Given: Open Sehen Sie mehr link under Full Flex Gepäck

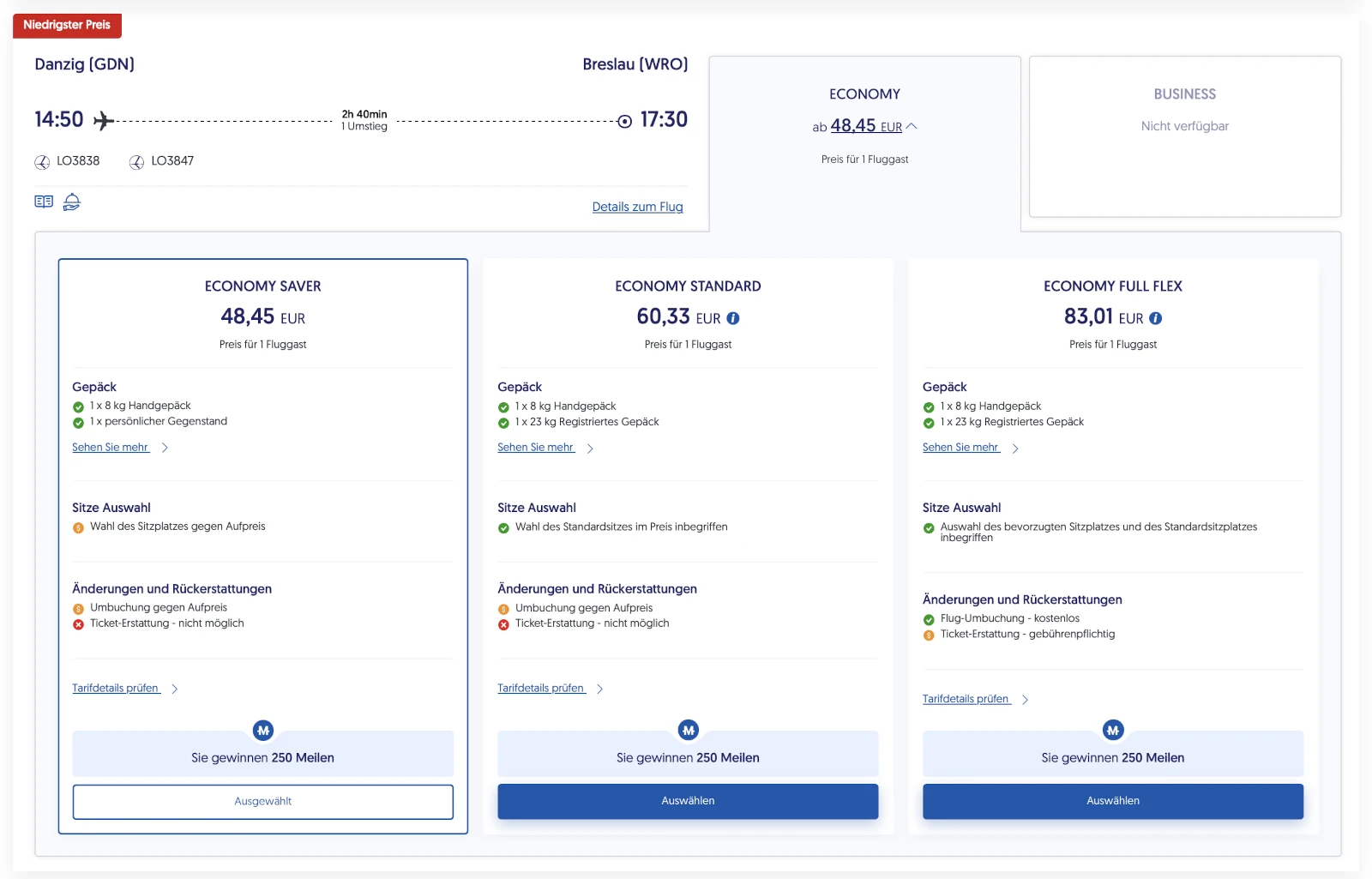Looking at the screenshot, I should tap(961, 448).
